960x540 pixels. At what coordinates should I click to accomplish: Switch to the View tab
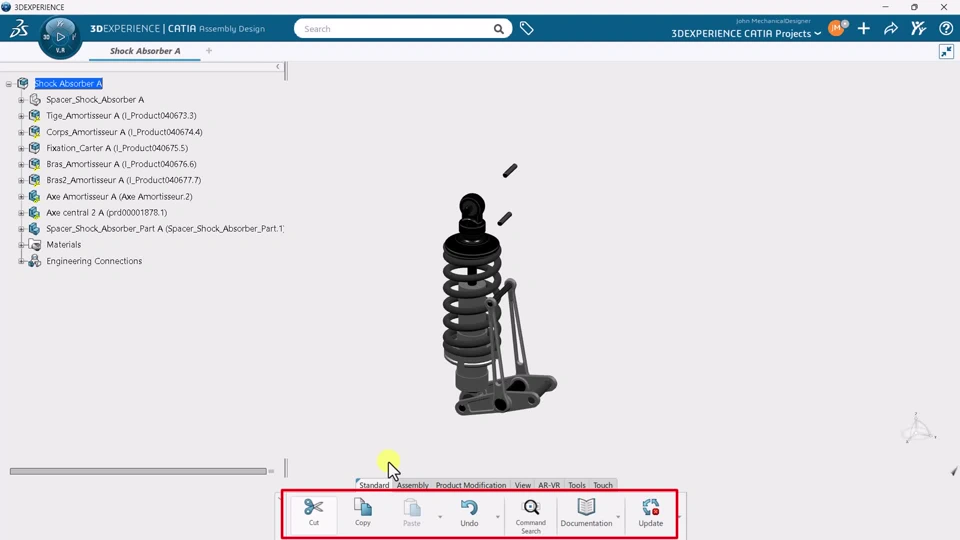523,485
